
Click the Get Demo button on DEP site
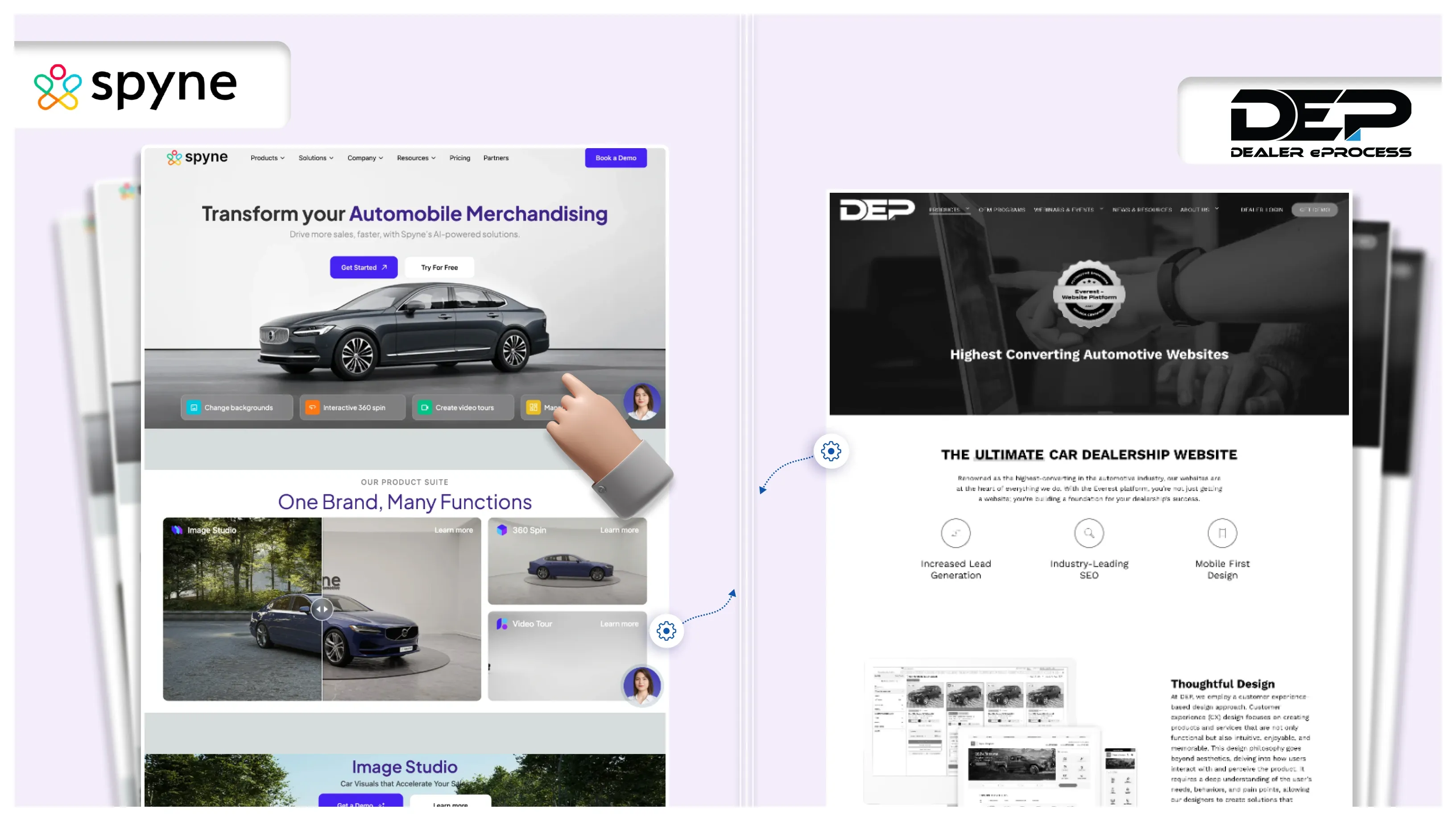(x=1314, y=210)
